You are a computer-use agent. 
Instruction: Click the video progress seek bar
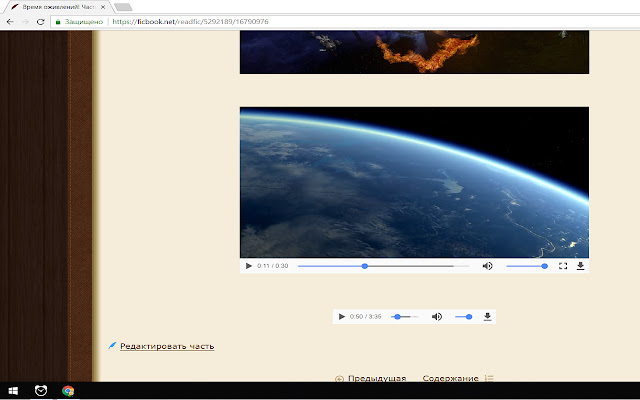click(x=384, y=266)
